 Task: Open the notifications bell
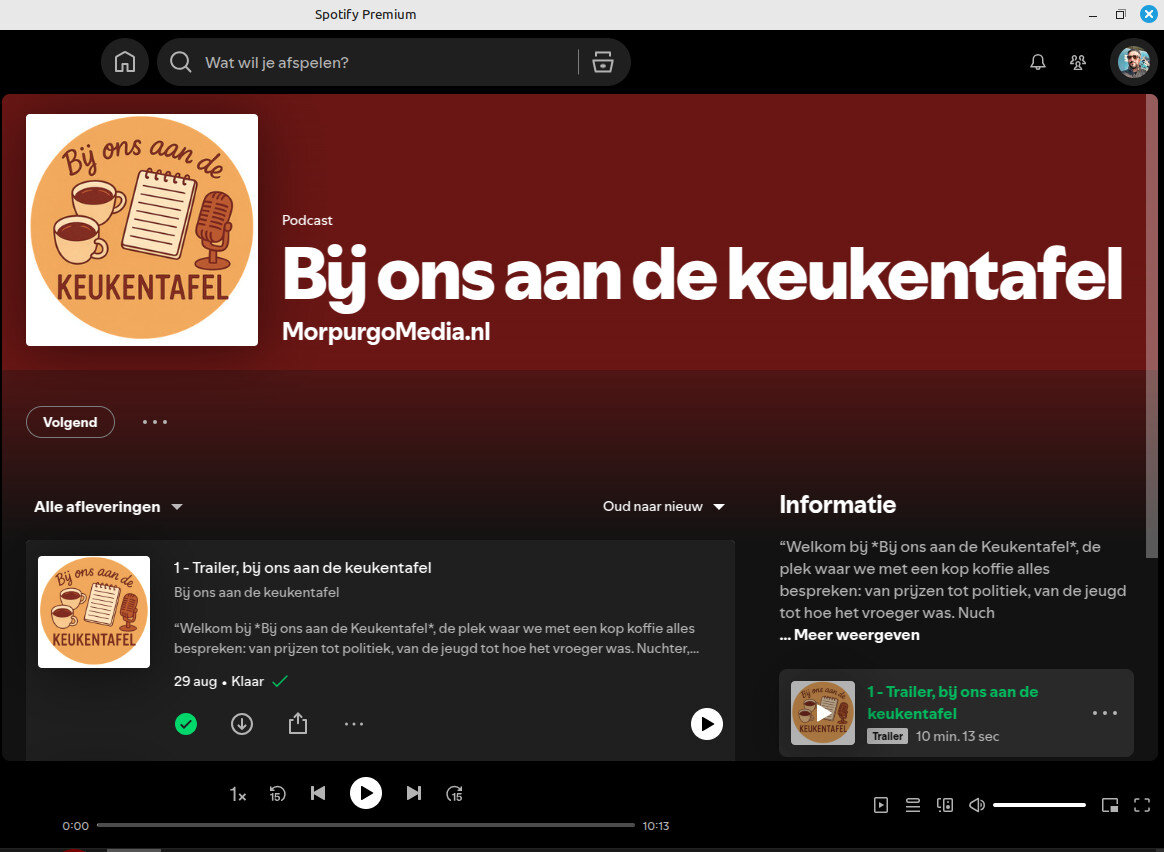tap(1038, 62)
